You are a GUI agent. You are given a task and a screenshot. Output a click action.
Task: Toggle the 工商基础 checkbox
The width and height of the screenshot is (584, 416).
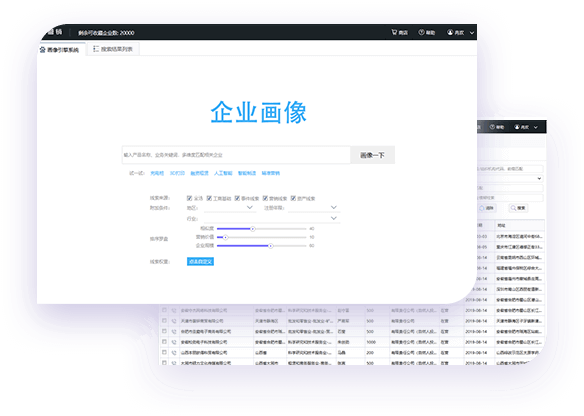point(209,198)
